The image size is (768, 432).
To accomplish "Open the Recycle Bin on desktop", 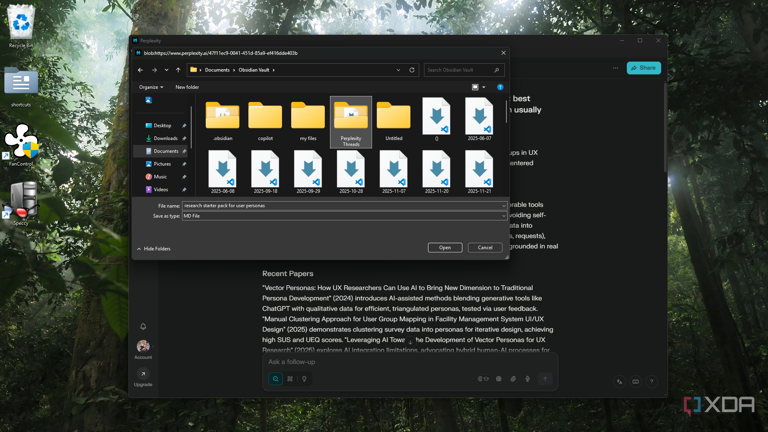I will coord(20,25).
